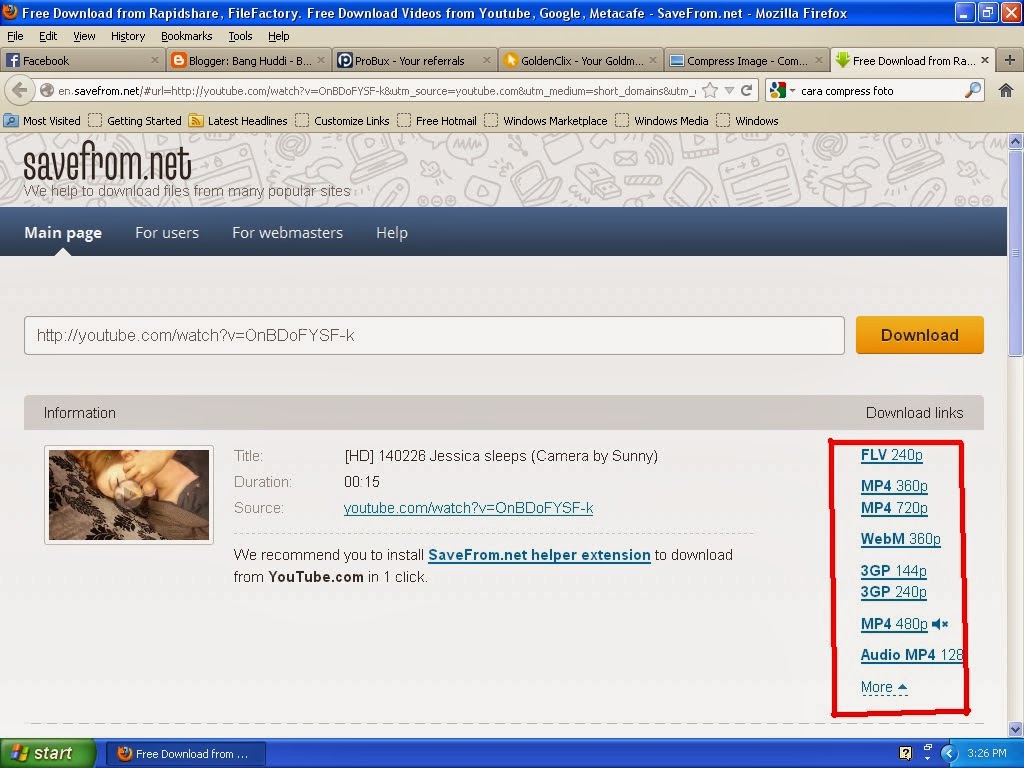The image size is (1024, 768).
Task: Open the Edit menu
Action: click(x=48, y=36)
